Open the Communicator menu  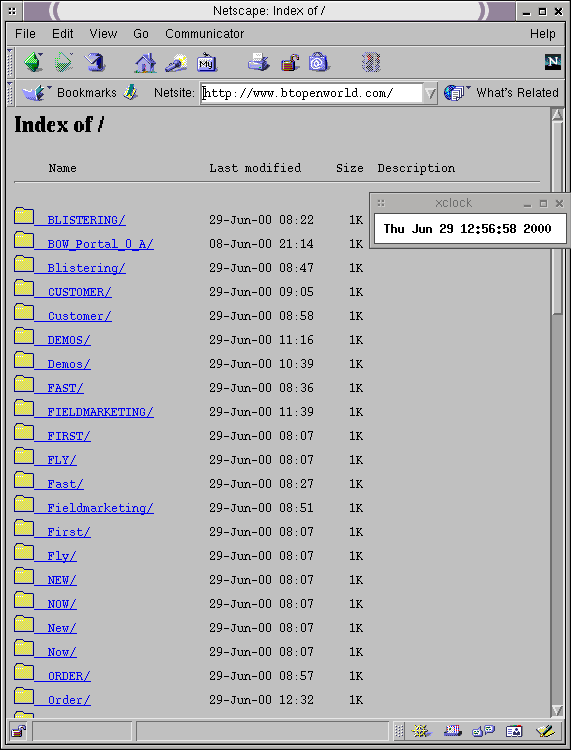click(205, 33)
